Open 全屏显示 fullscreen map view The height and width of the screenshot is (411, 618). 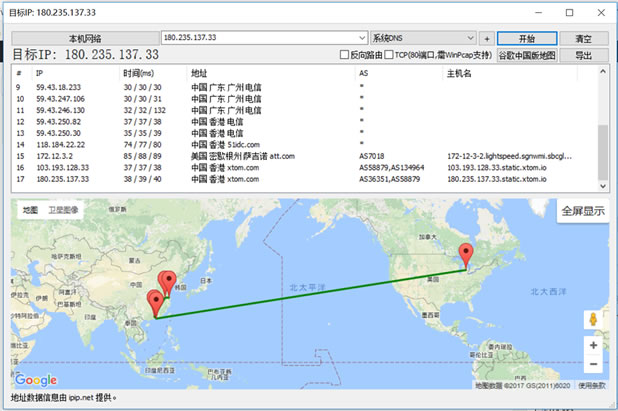pos(582,212)
